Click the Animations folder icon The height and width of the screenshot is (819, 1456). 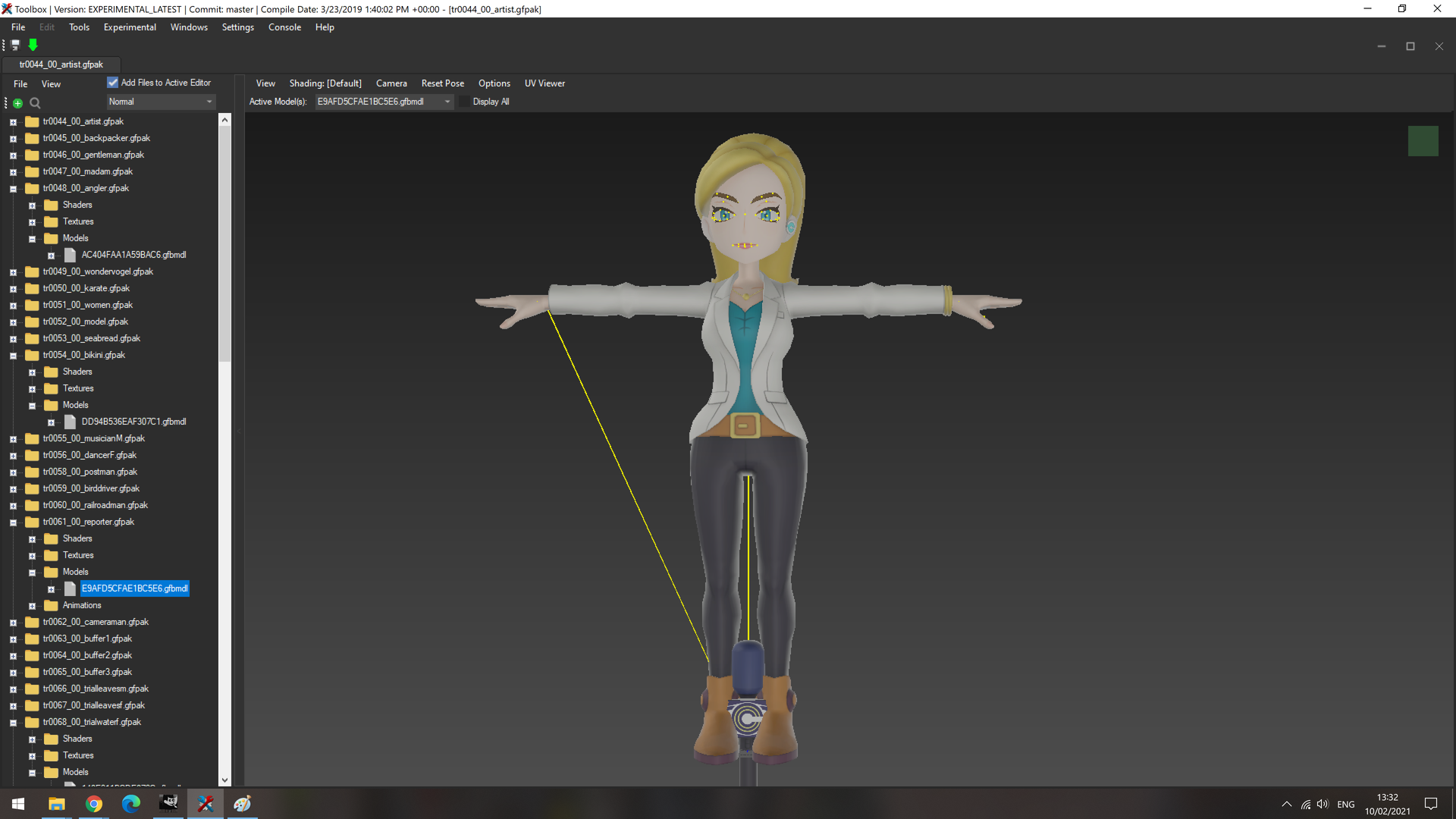pyautogui.click(x=51, y=605)
